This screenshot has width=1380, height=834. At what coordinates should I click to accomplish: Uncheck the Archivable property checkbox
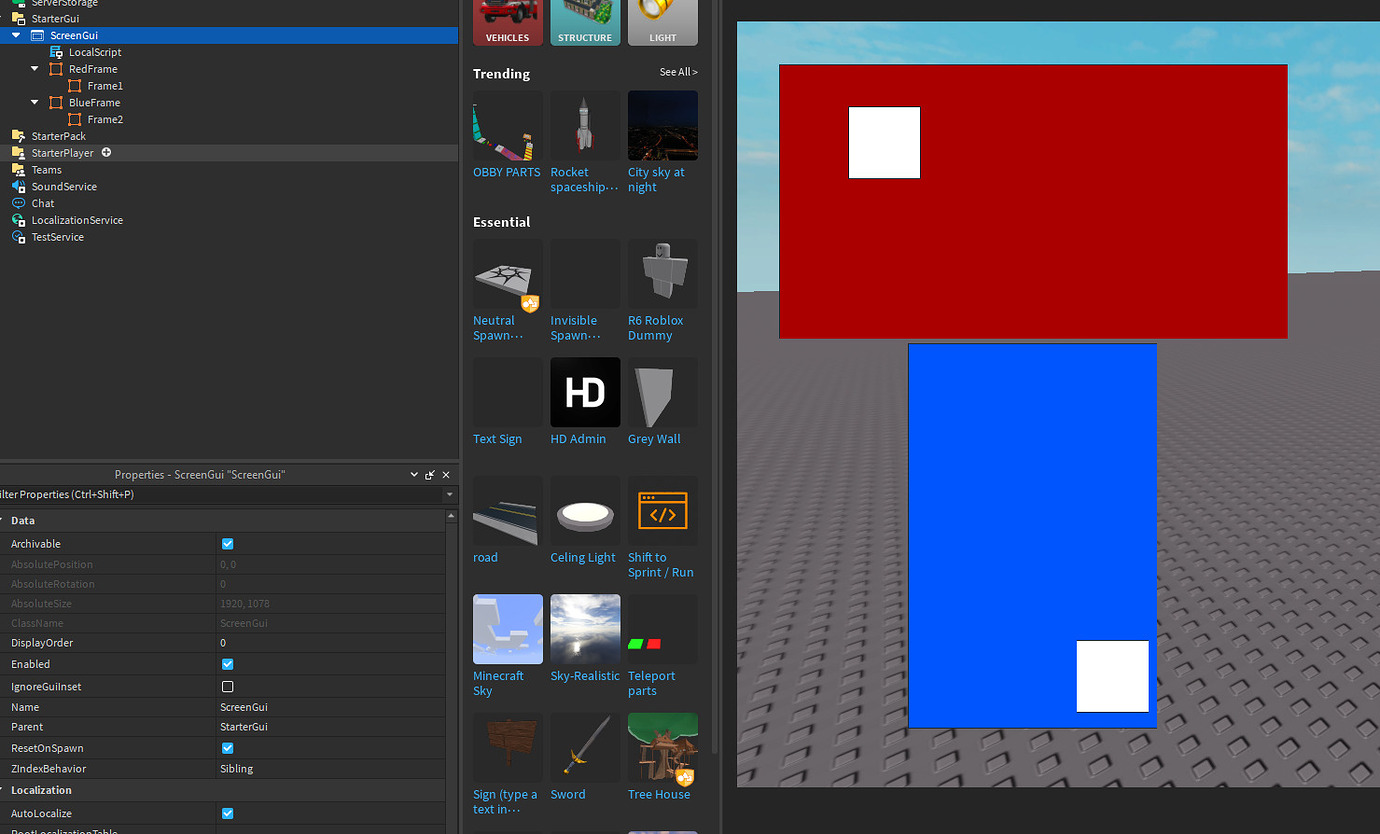(x=227, y=543)
